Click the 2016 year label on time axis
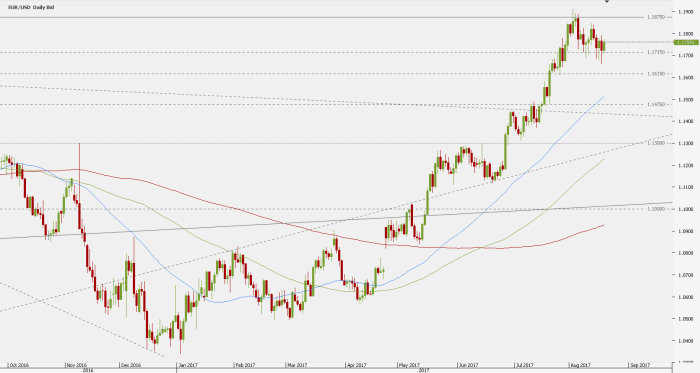The height and width of the screenshot is (373, 700). pos(88,370)
